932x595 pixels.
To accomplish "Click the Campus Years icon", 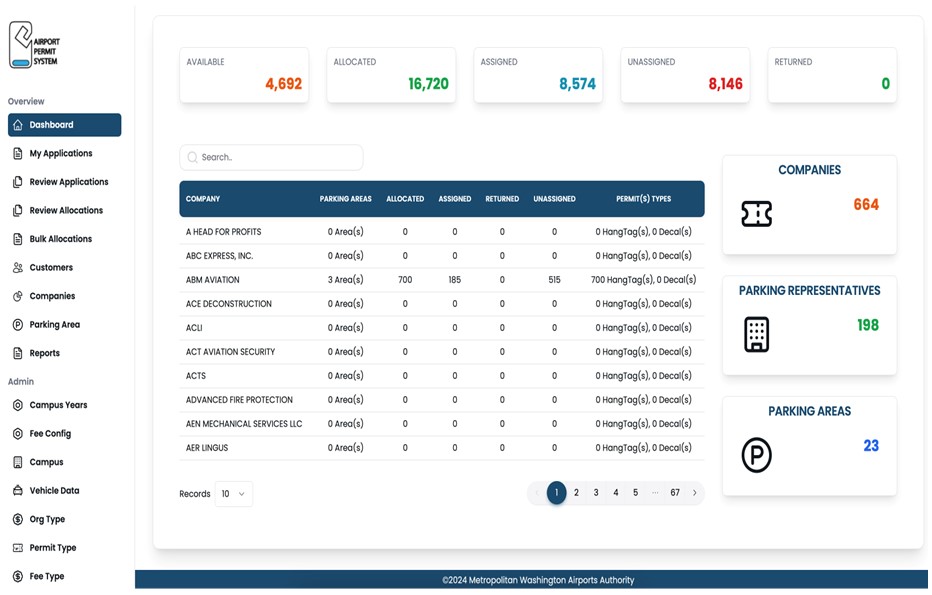I will tap(18, 405).
